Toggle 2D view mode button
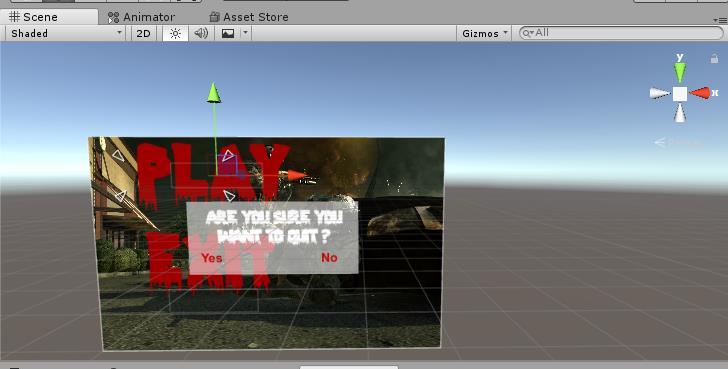728x369 pixels. 143,33
